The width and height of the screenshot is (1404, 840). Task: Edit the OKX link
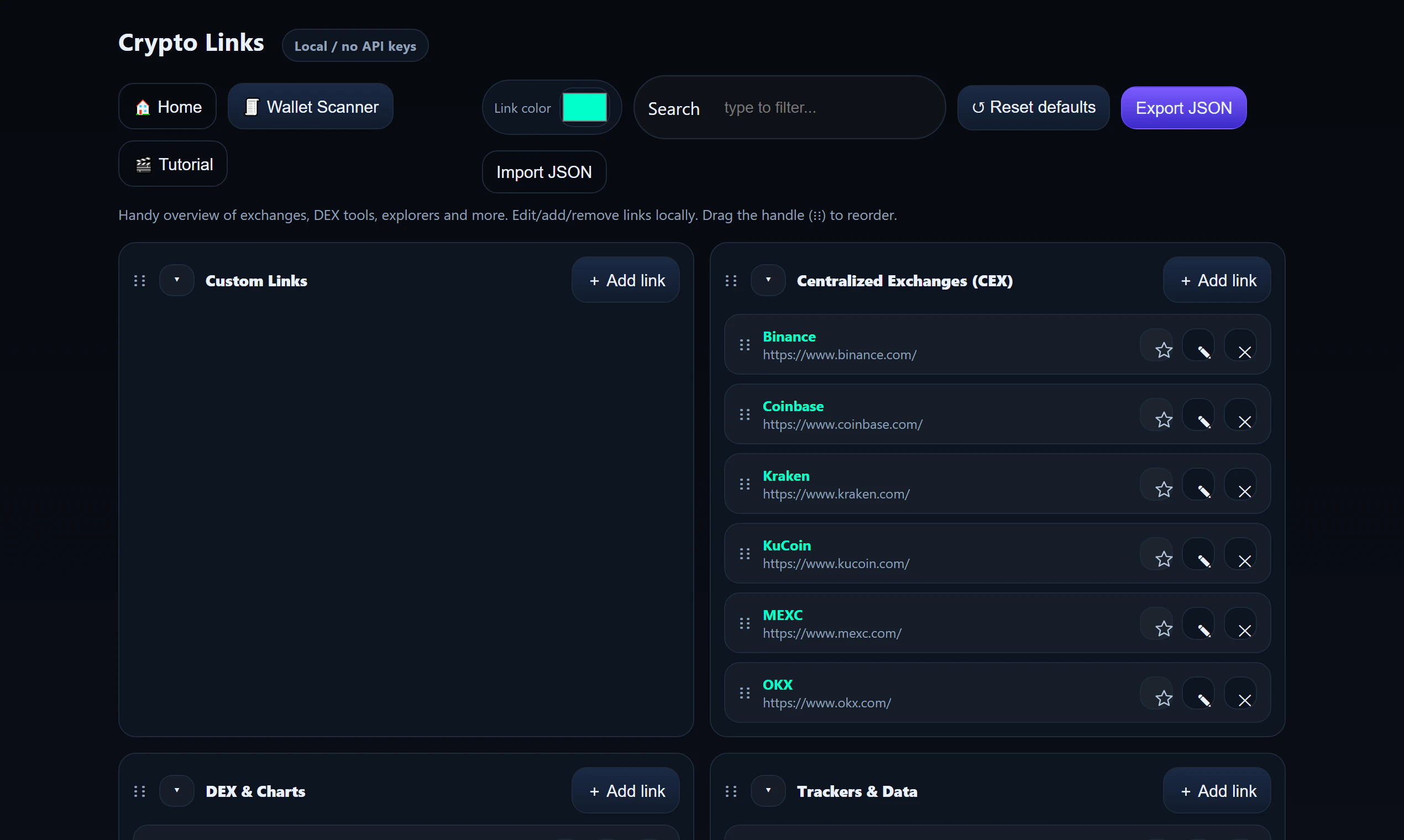coord(1198,693)
